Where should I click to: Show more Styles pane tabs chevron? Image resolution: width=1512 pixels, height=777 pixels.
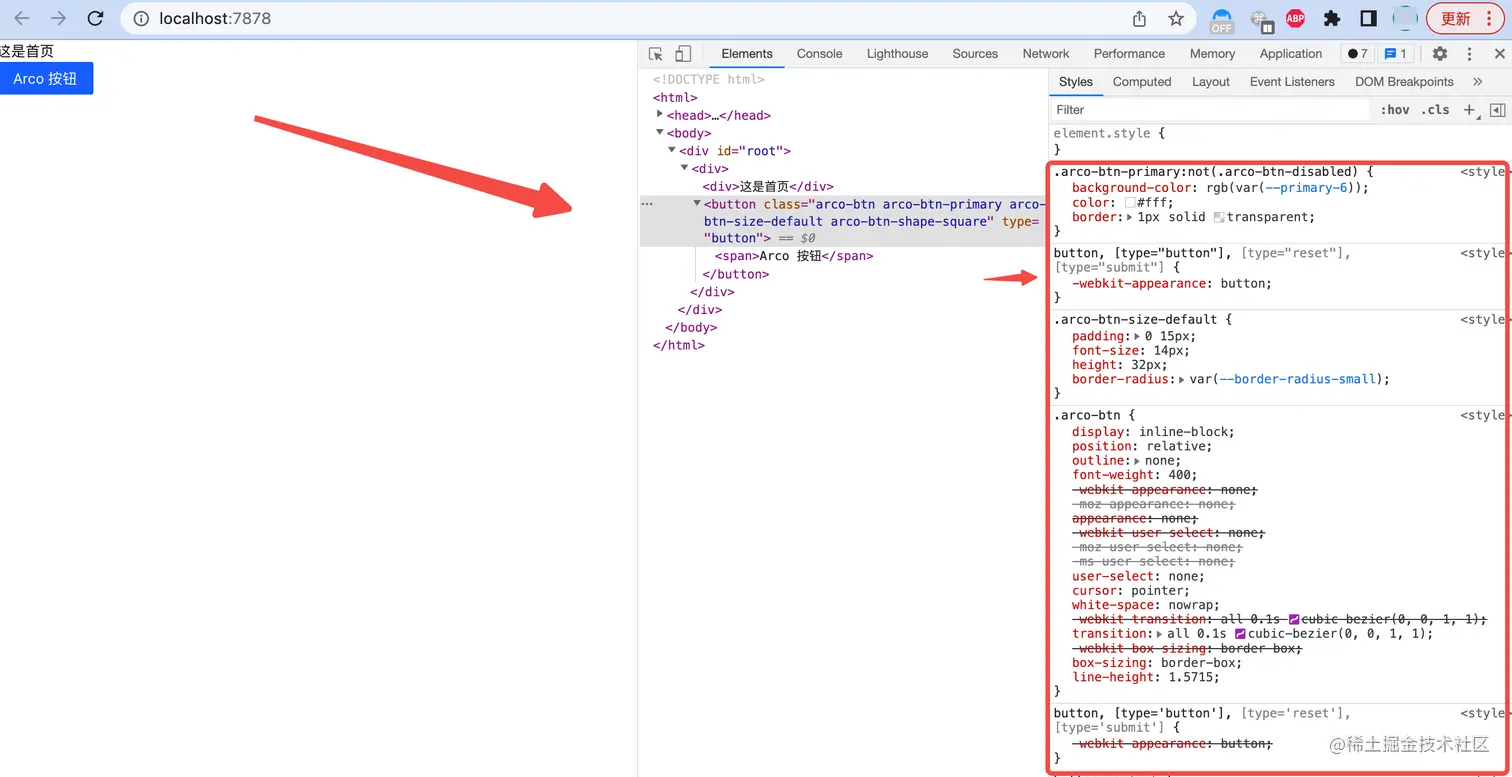coord(1478,82)
